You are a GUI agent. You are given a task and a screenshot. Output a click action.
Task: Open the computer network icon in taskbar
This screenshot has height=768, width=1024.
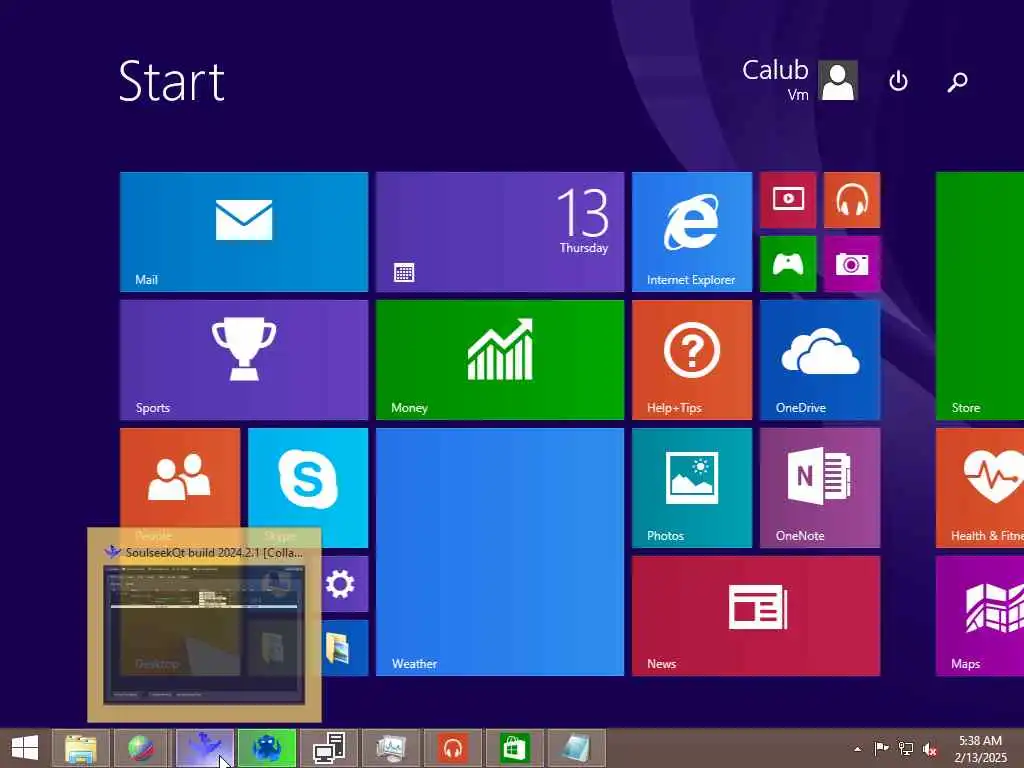(x=328, y=748)
